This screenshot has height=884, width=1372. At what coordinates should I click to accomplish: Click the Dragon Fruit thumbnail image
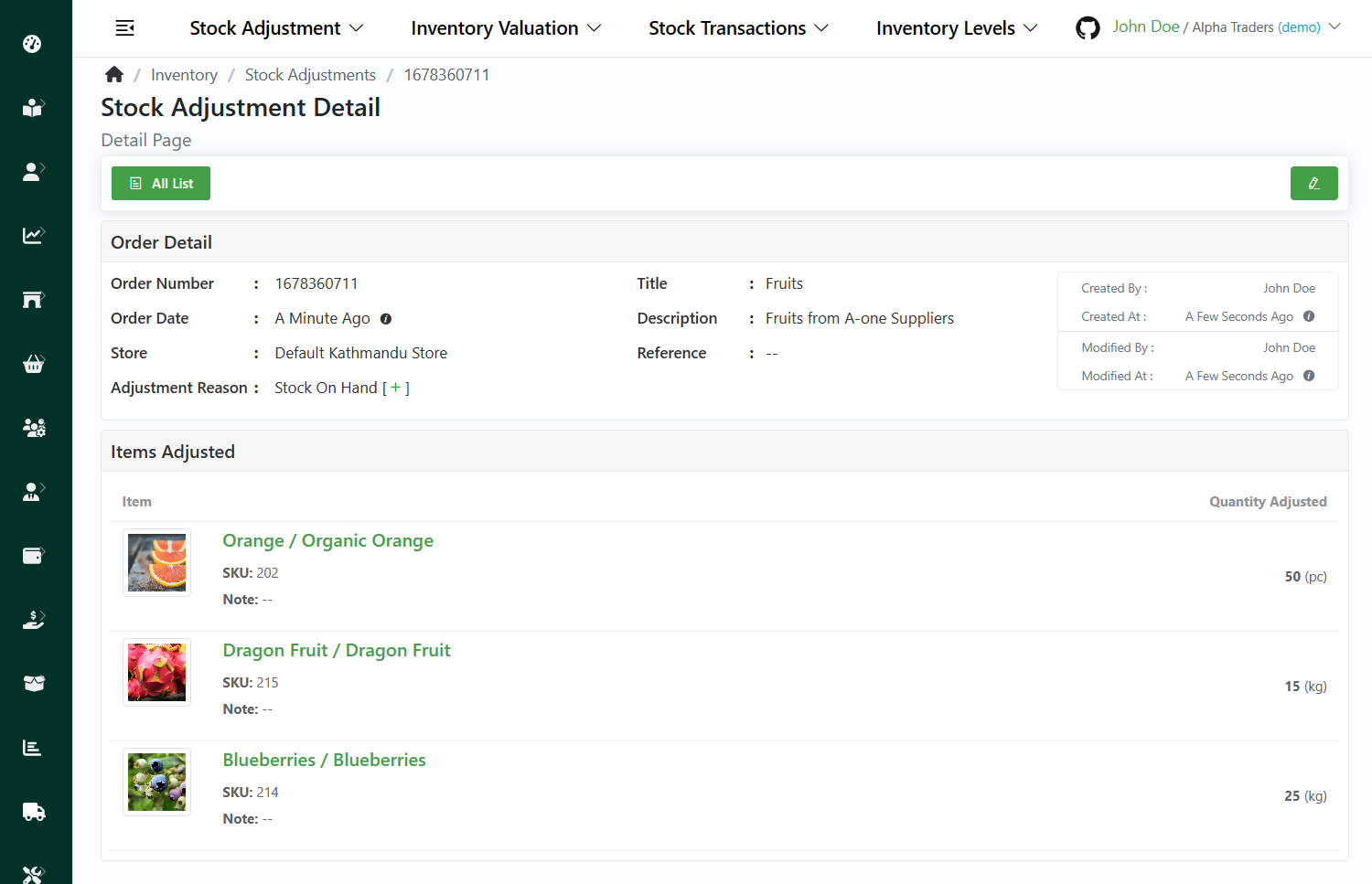(x=156, y=672)
